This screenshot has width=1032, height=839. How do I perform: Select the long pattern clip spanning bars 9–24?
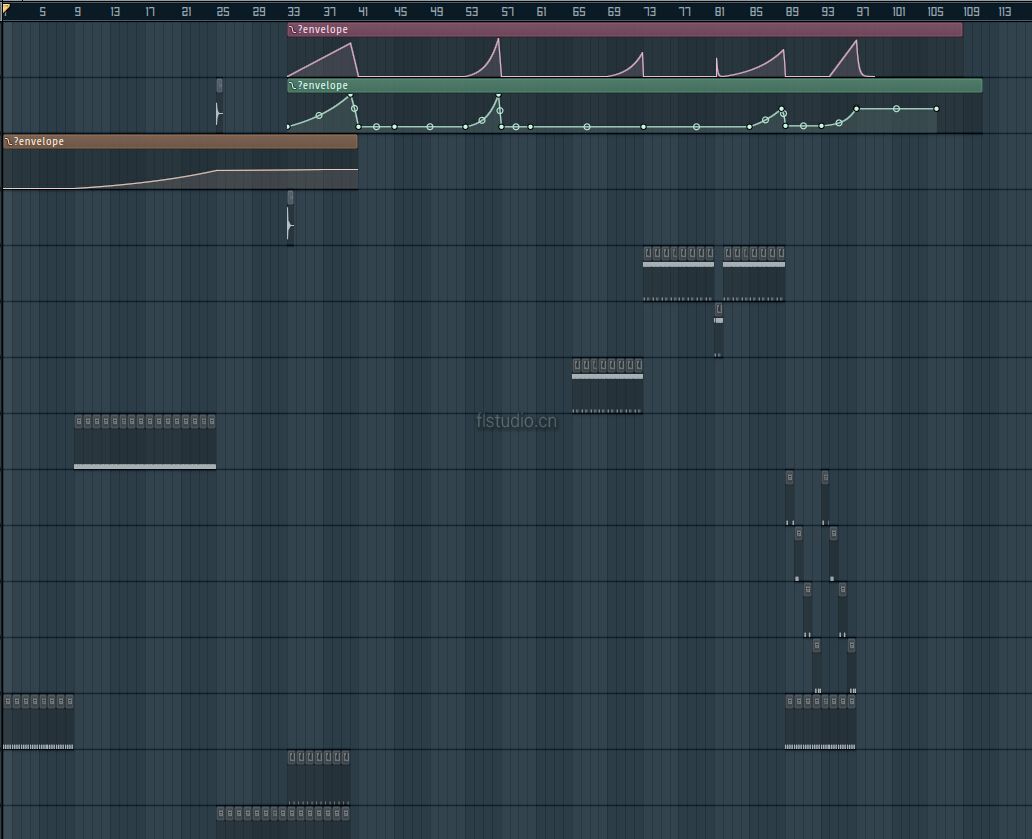click(x=145, y=443)
